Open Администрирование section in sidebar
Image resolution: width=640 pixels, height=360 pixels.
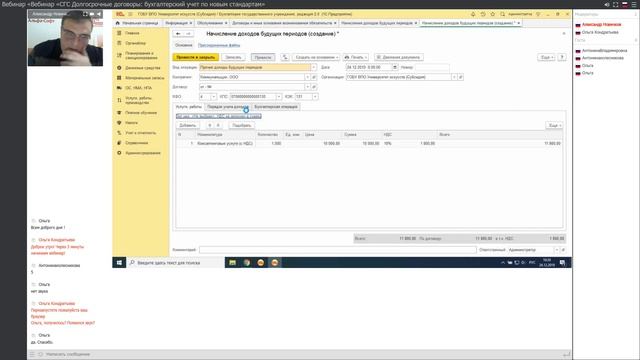143,153
